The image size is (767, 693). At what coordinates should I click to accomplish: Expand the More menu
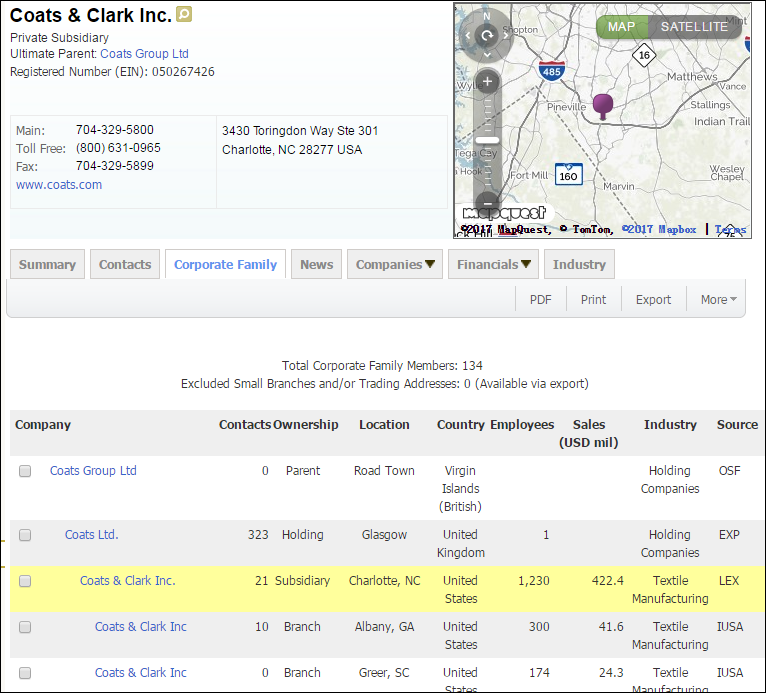coord(718,299)
